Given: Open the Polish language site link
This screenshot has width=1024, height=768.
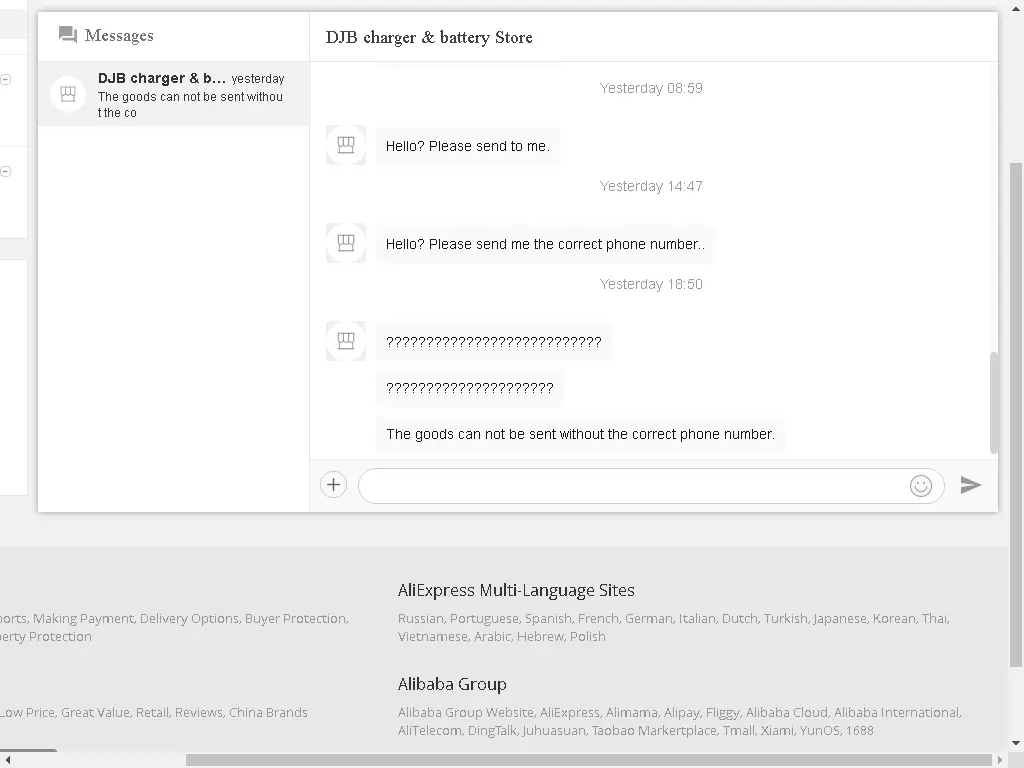Looking at the screenshot, I should tap(588, 637).
